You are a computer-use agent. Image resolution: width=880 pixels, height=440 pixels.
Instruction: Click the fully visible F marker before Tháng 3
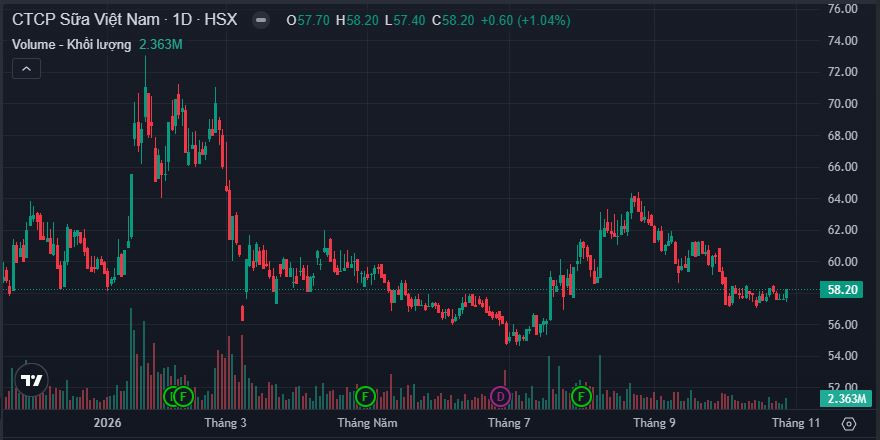click(x=183, y=397)
